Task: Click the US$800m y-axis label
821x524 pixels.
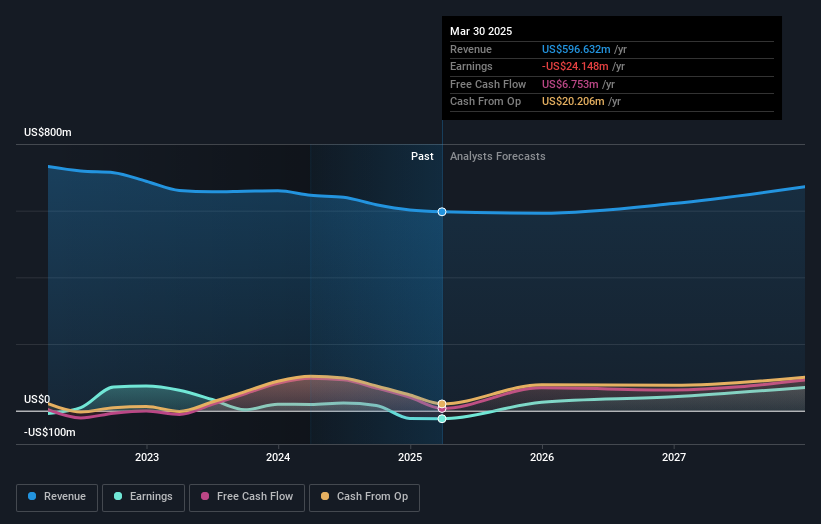Action: pos(48,132)
